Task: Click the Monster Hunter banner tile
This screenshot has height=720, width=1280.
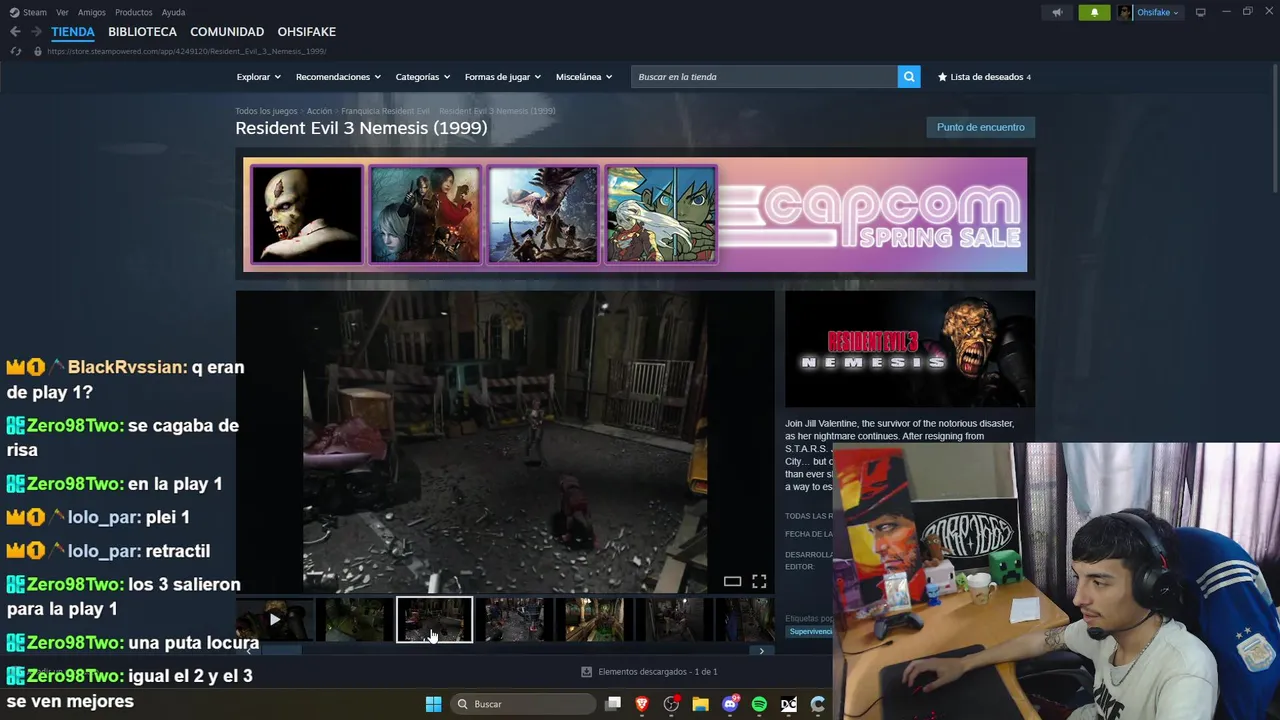Action: point(542,214)
